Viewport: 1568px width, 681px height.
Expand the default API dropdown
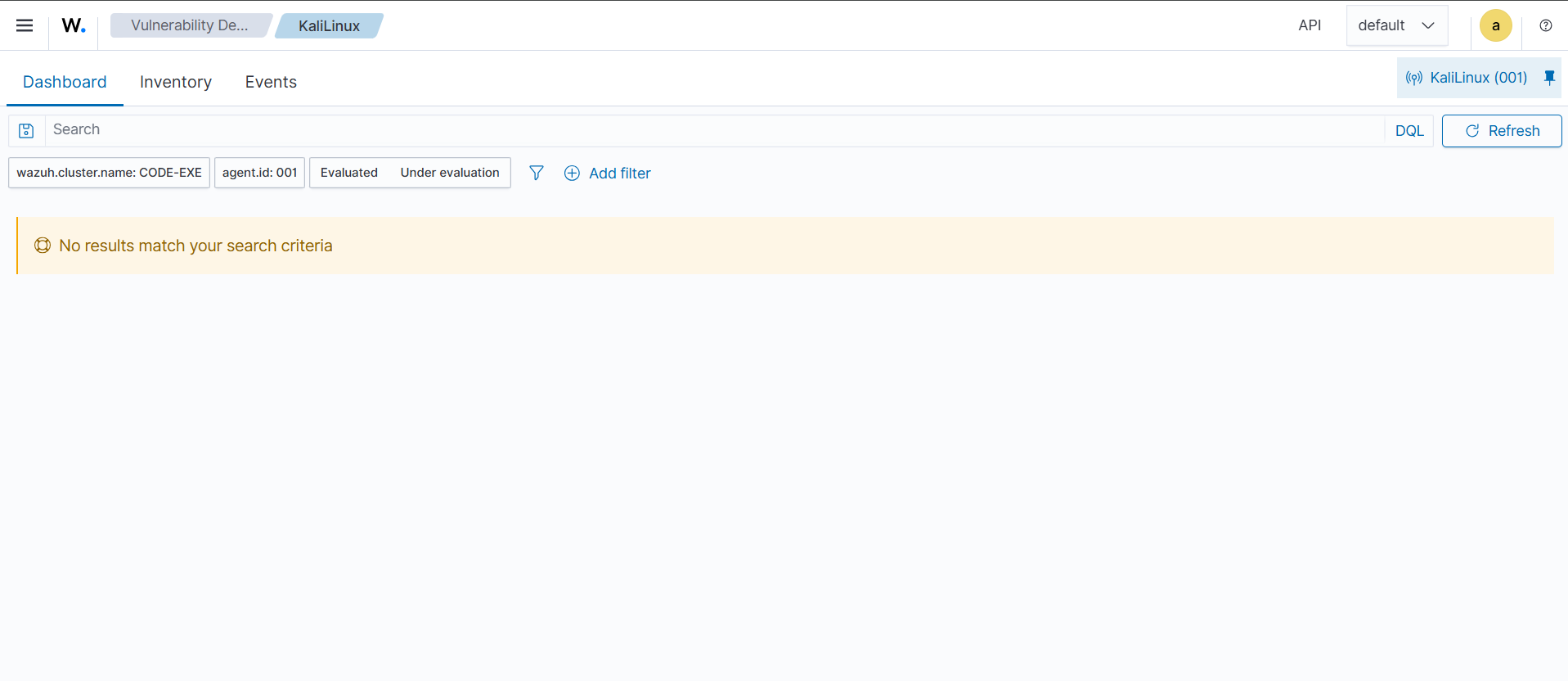[x=1397, y=25]
